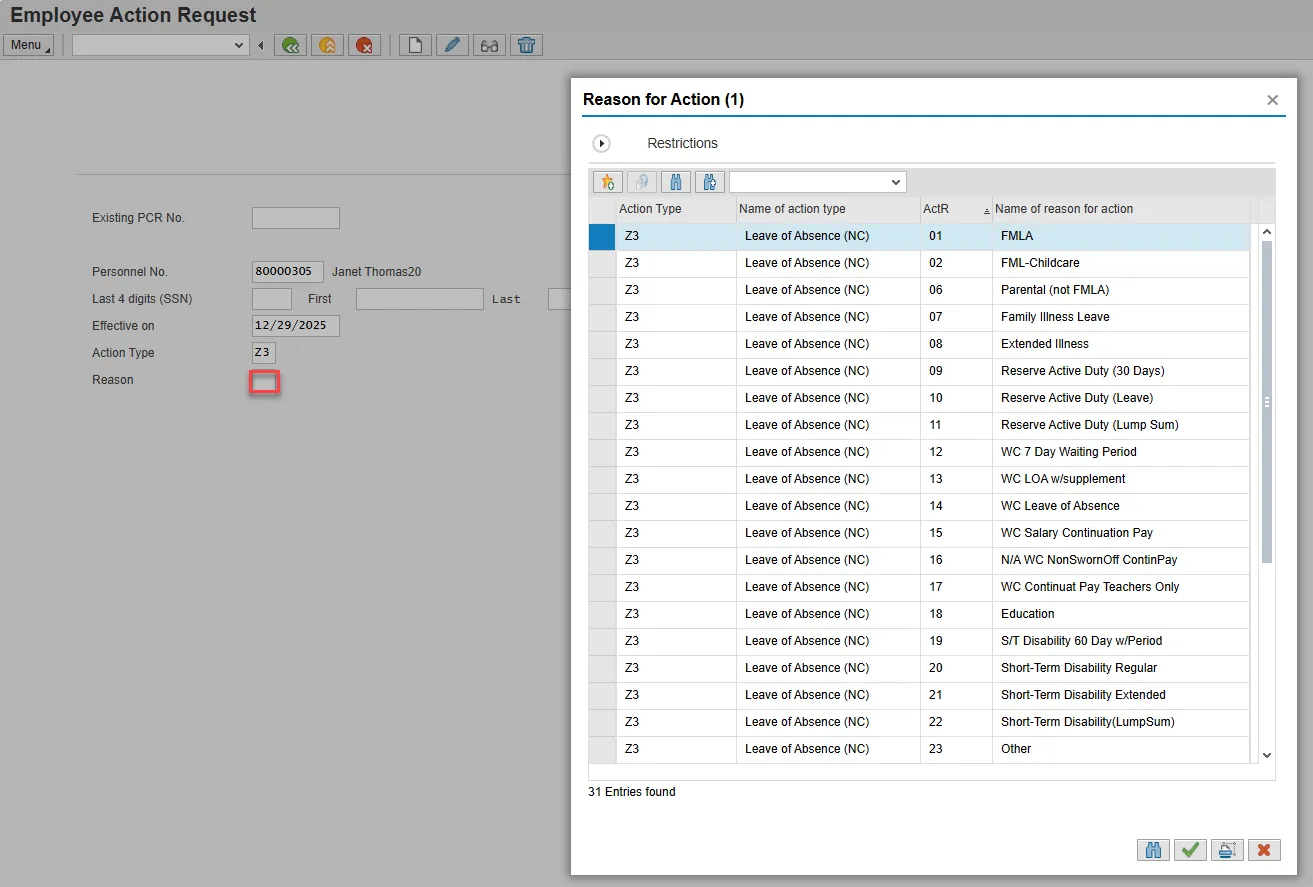1313x887 pixels.
Task: Click the add to favorites star icon
Action: click(x=607, y=182)
